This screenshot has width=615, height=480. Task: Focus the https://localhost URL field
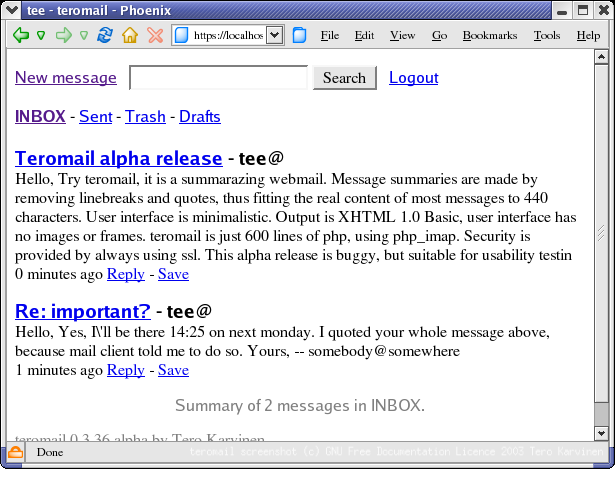[228, 36]
